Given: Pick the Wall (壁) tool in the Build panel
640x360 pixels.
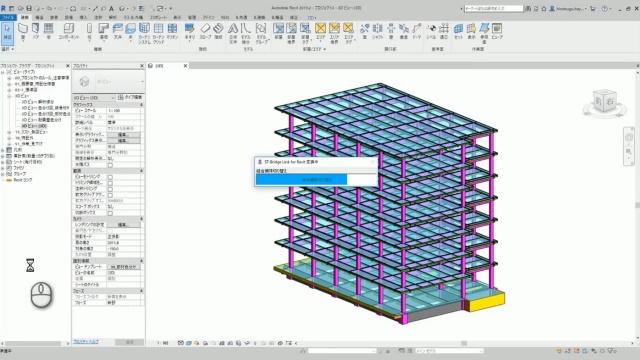Looking at the screenshot, I should [x=23, y=31].
